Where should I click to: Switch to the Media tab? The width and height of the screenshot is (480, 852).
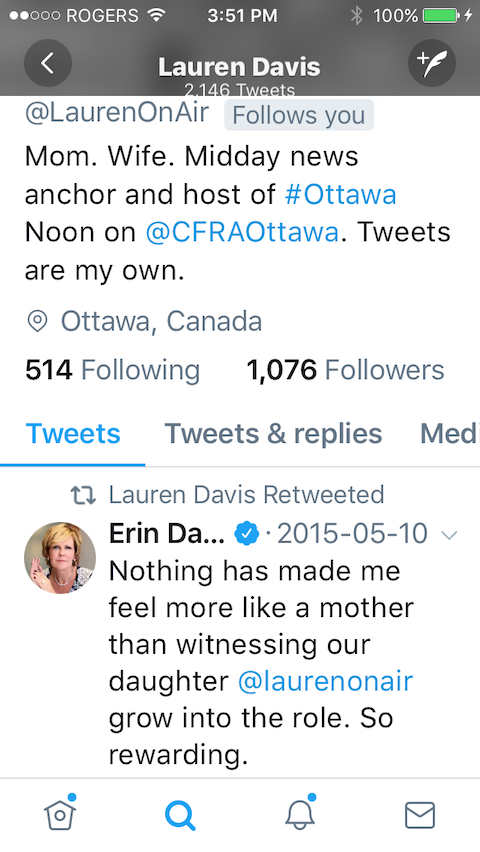click(x=450, y=434)
